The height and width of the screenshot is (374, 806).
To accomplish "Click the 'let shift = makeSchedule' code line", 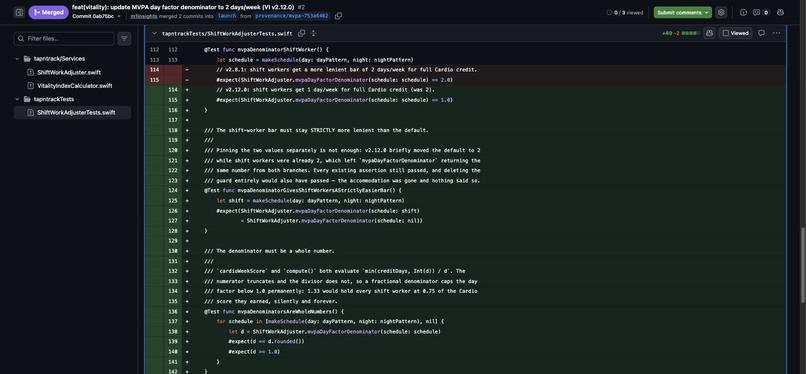I will tap(310, 200).
